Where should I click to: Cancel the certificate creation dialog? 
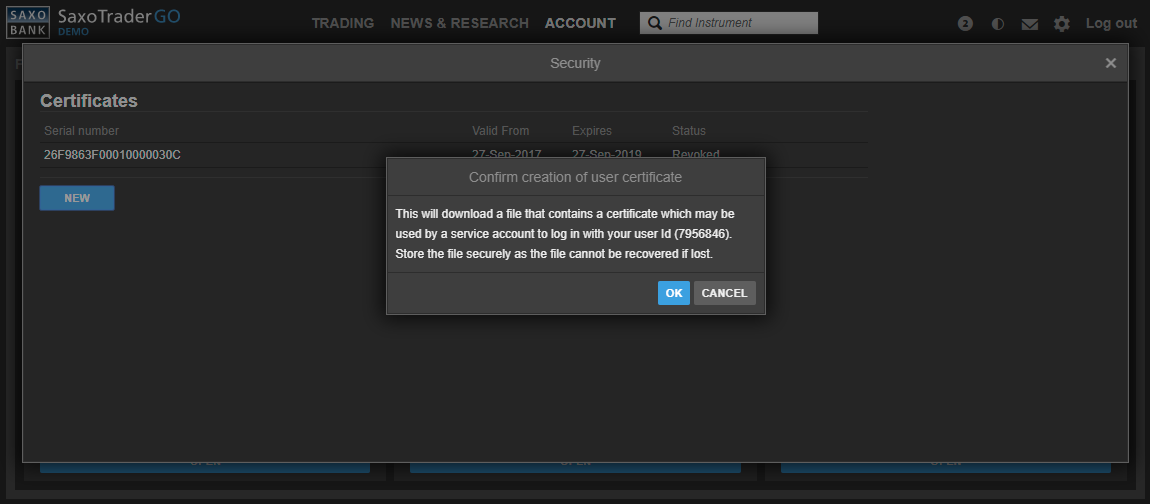(x=724, y=293)
